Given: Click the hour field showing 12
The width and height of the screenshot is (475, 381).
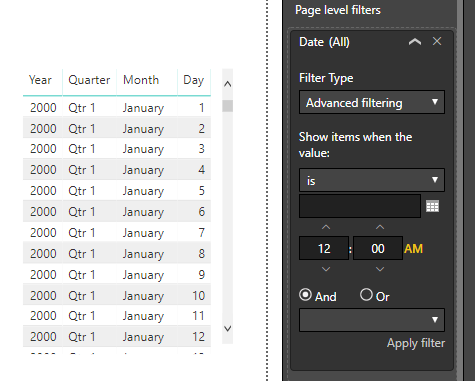Looking at the screenshot, I should [x=324, y=248].
